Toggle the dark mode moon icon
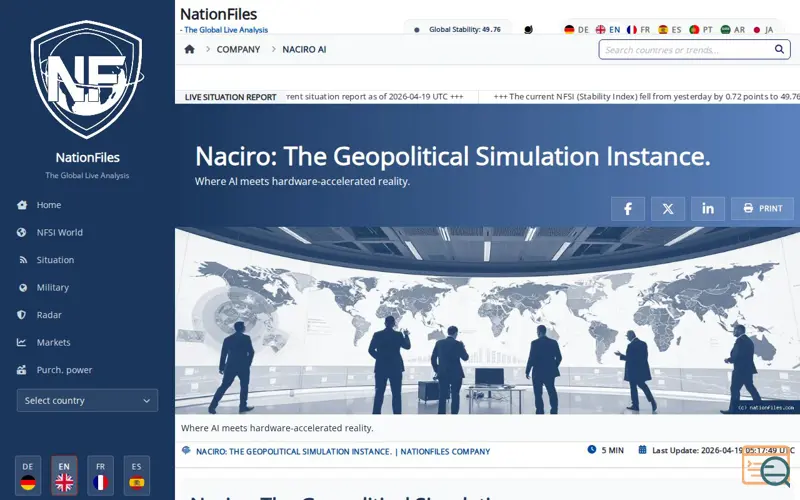 click(529, 30)
